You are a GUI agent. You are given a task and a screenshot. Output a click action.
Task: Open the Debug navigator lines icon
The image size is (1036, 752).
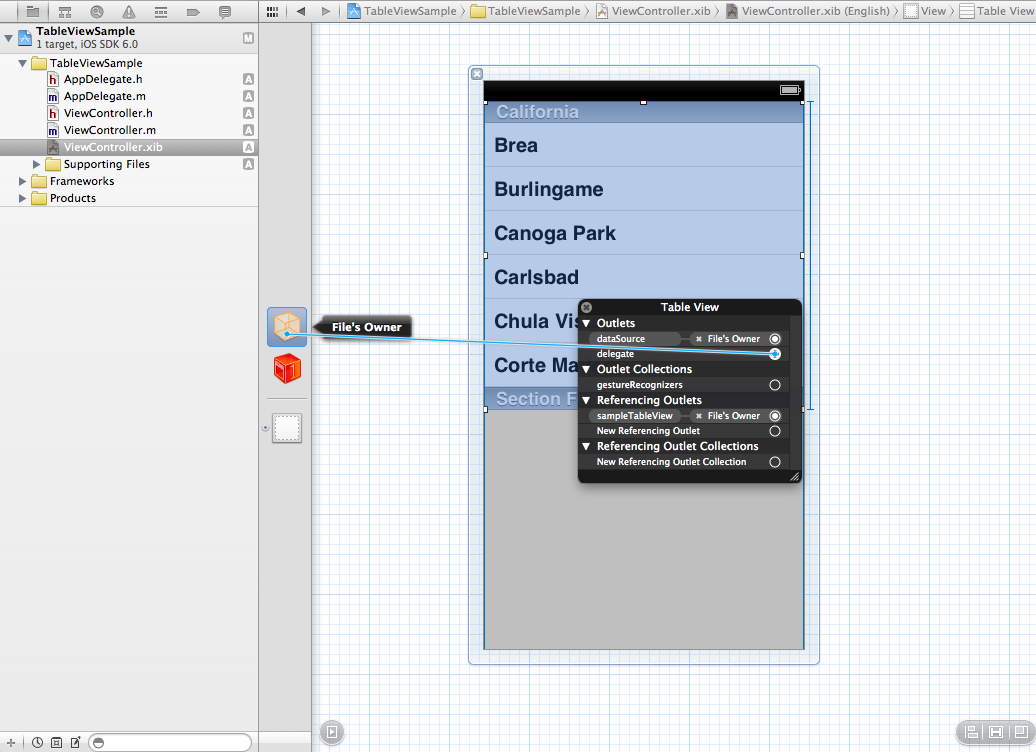tap(161, 11)
